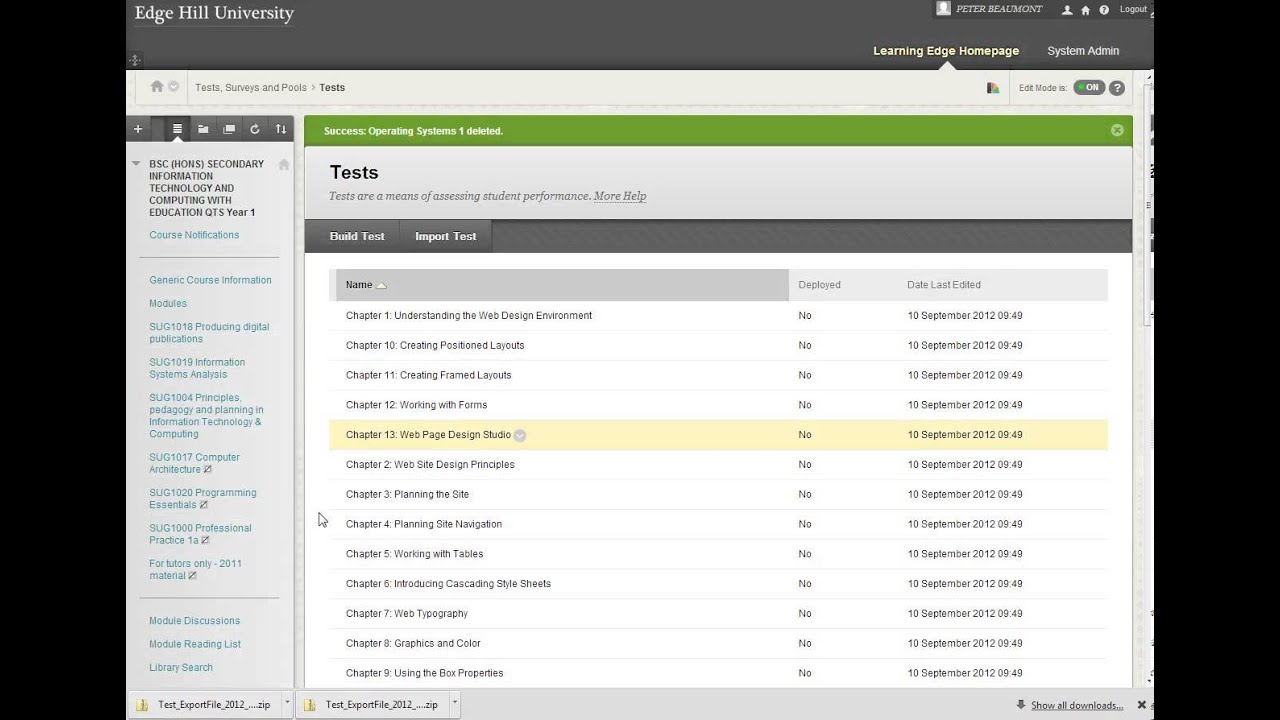This screenshot has width=1280, height=720.
Task: Click the top bar home icon
Action: (x=1085, y=10)
